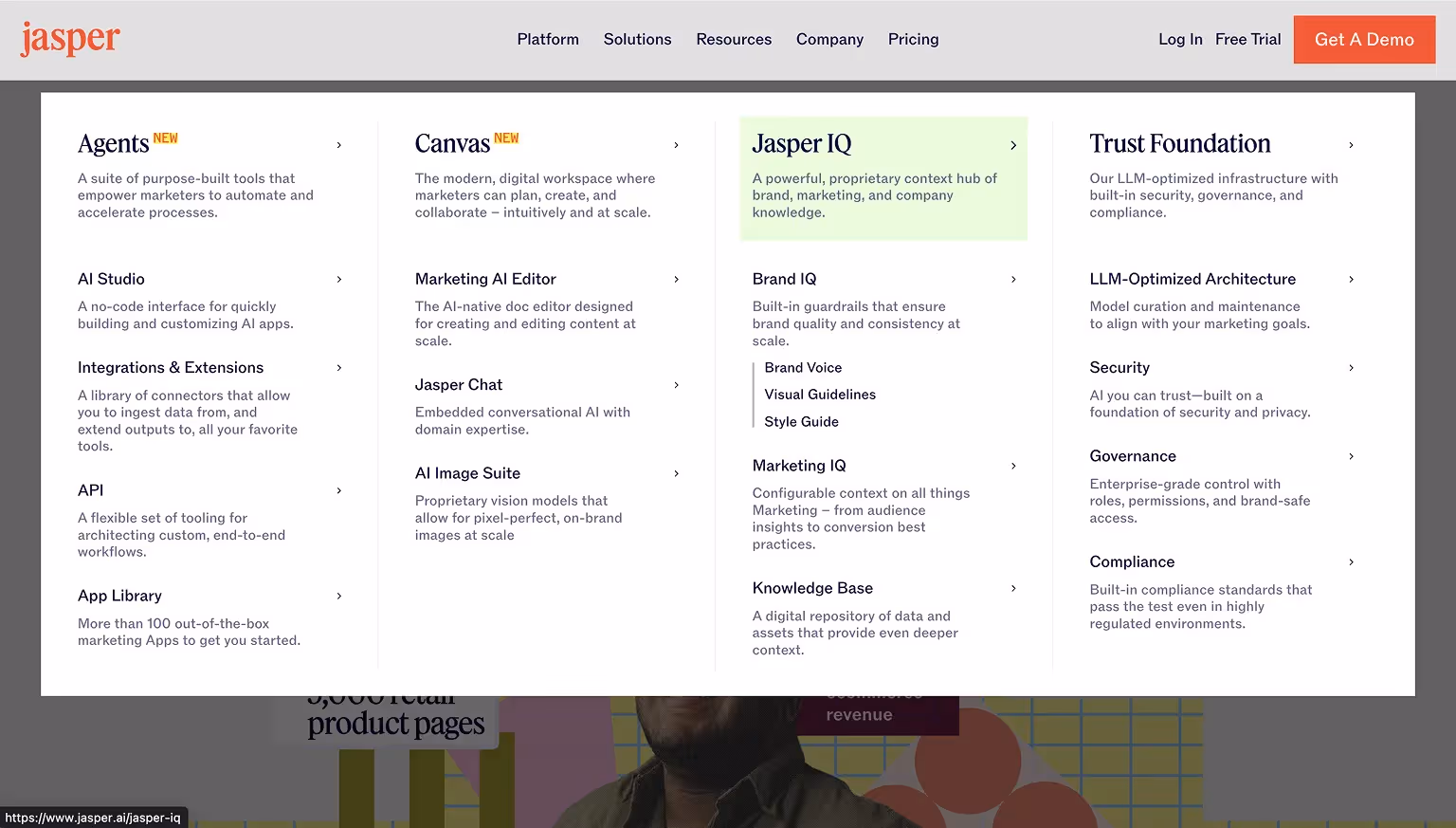Open the Visual Guidelines sub-item
The height and width of the screenshot is (828, 1456).
click(820, 395)
